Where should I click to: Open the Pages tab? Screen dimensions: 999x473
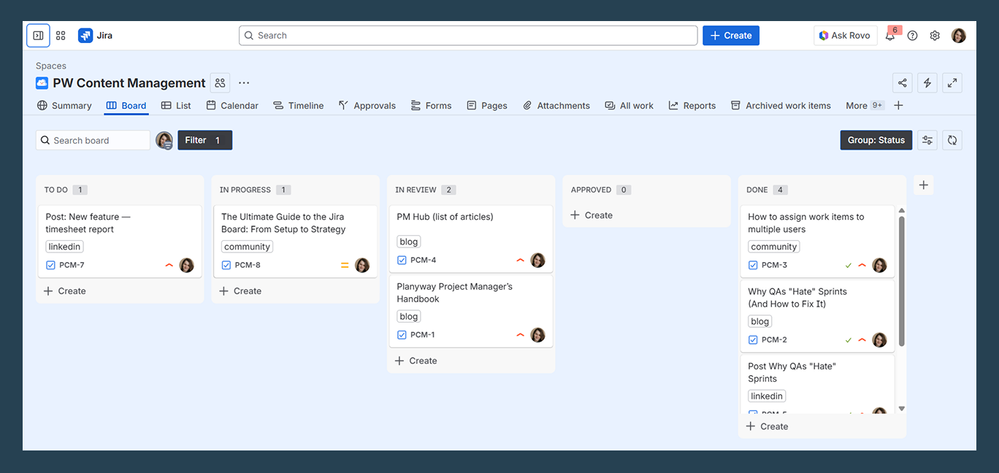coord(487,106)
